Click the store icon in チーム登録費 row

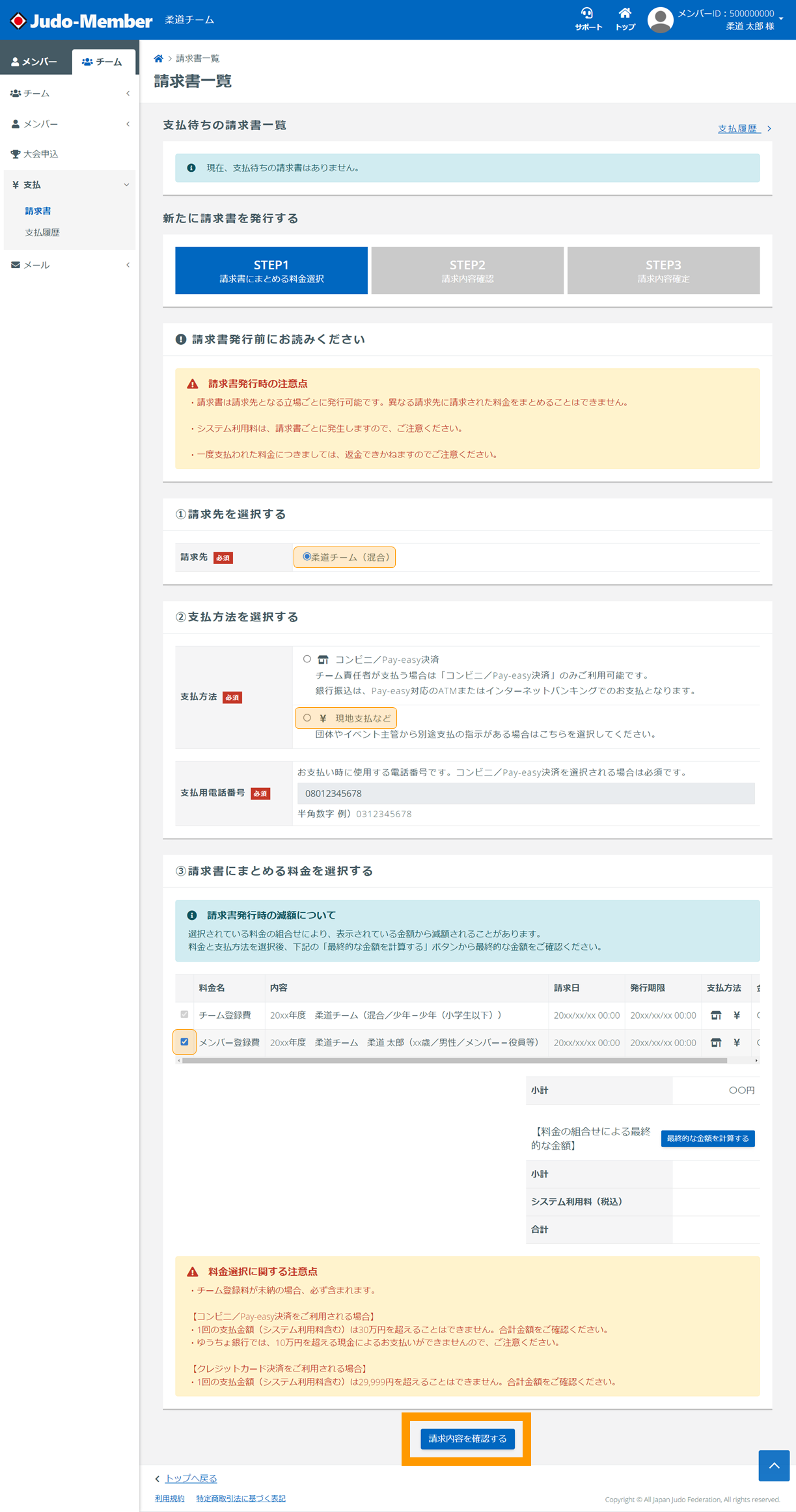point(716,1015)
